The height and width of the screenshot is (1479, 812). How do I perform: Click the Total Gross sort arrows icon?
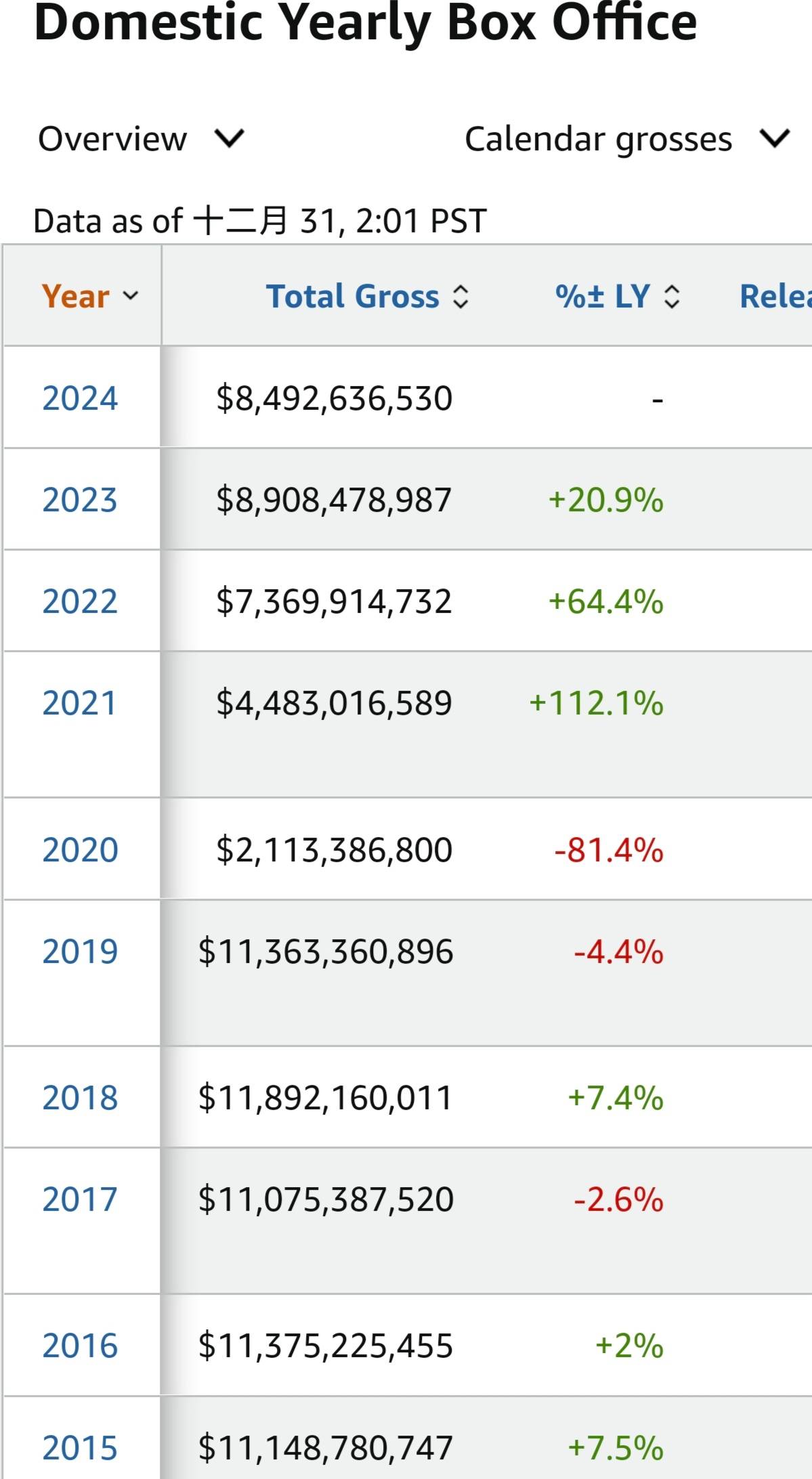coord(461,297)
